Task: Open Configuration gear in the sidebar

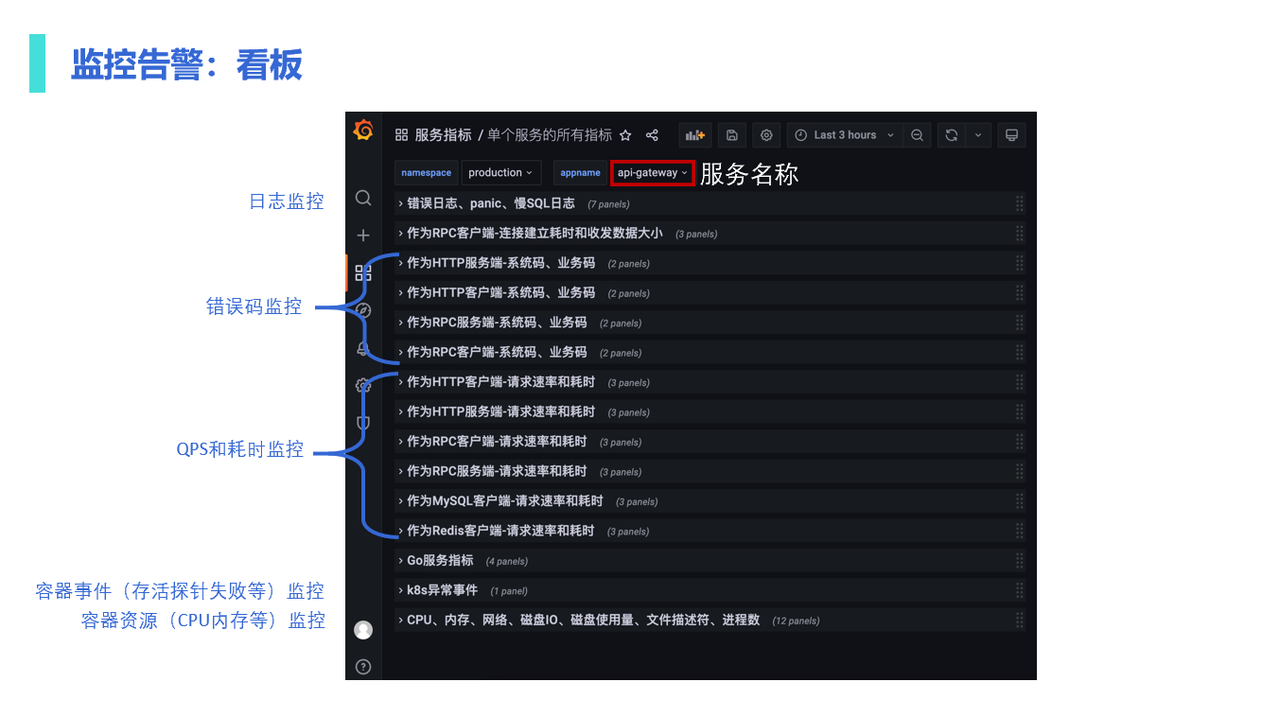Action: pos(363,384)
